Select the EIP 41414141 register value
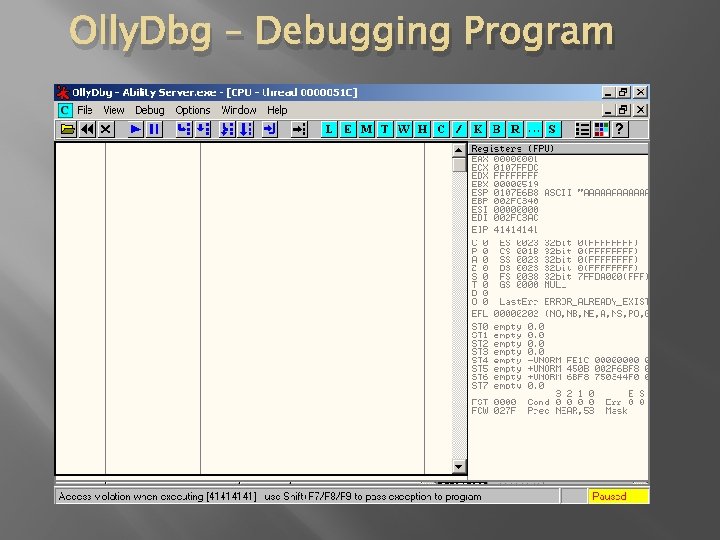 coord(515,230)
